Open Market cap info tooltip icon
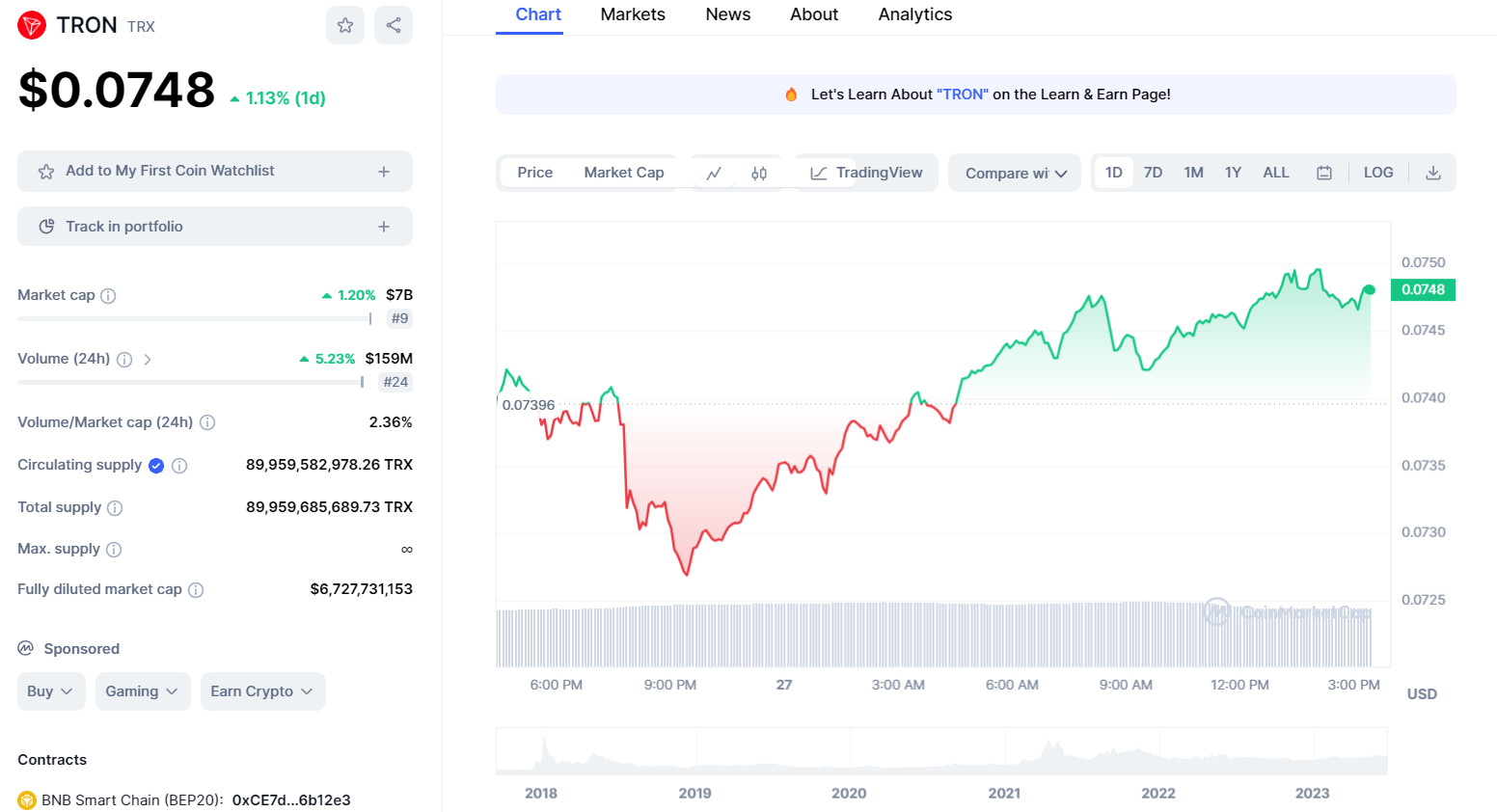 click(108, 296)
